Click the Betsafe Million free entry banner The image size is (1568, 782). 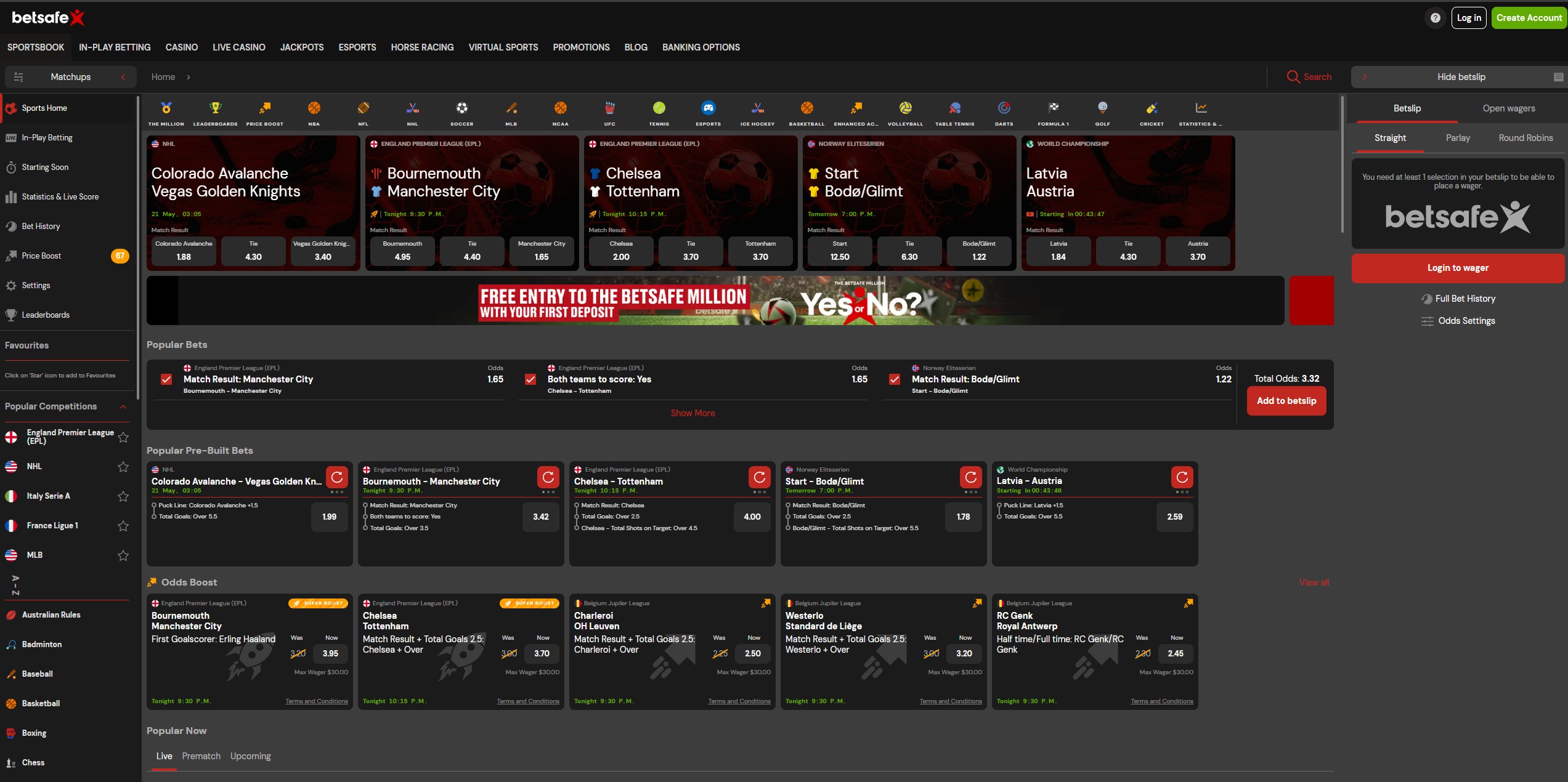[x=715, y=300]
